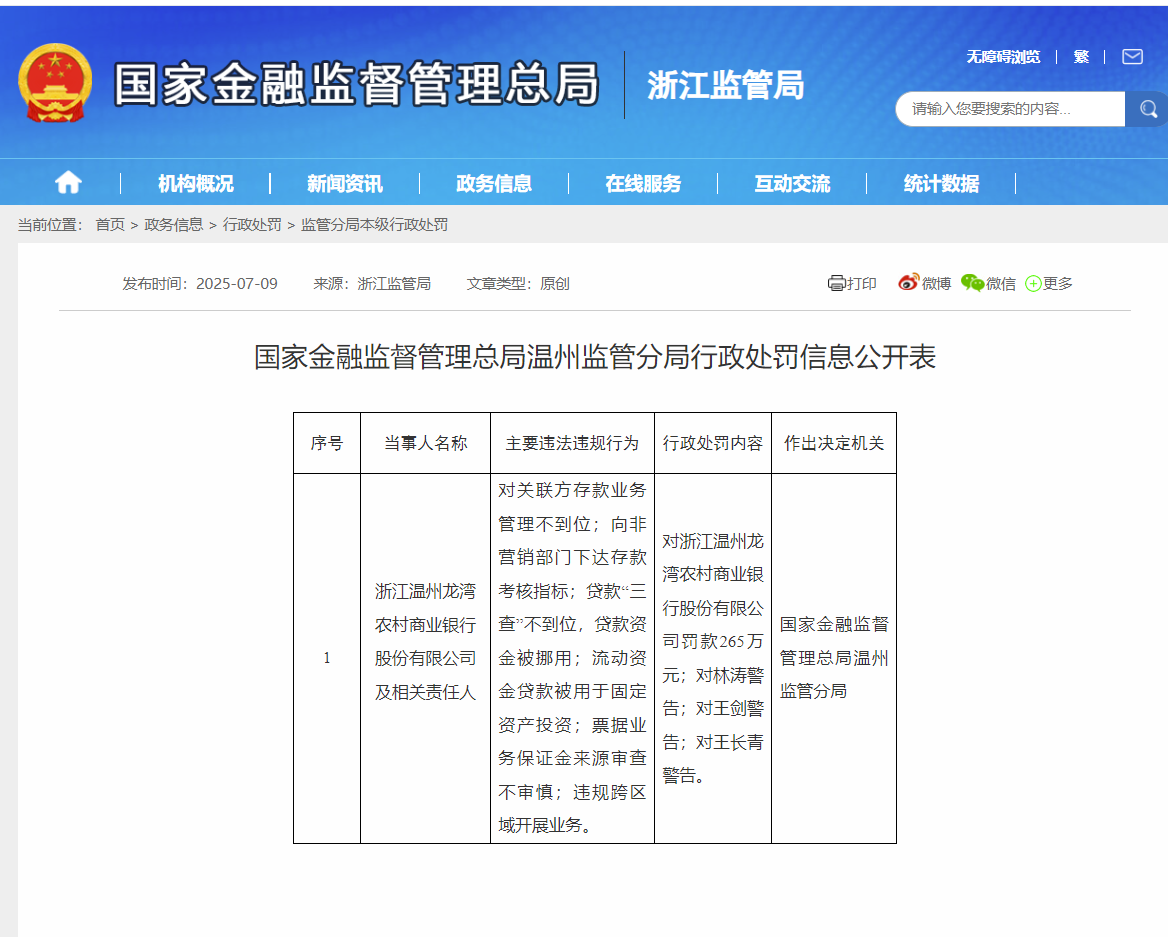Click table header 当事人名称
The image size is (1168, 937).
tap(425, 443)
